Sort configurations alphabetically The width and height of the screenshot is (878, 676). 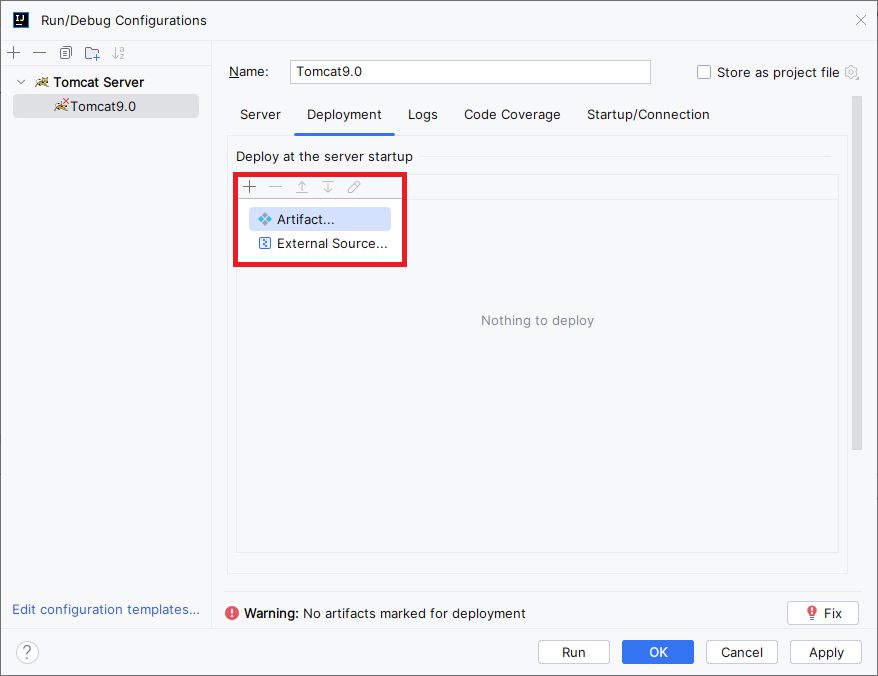(x=118, y=53)
